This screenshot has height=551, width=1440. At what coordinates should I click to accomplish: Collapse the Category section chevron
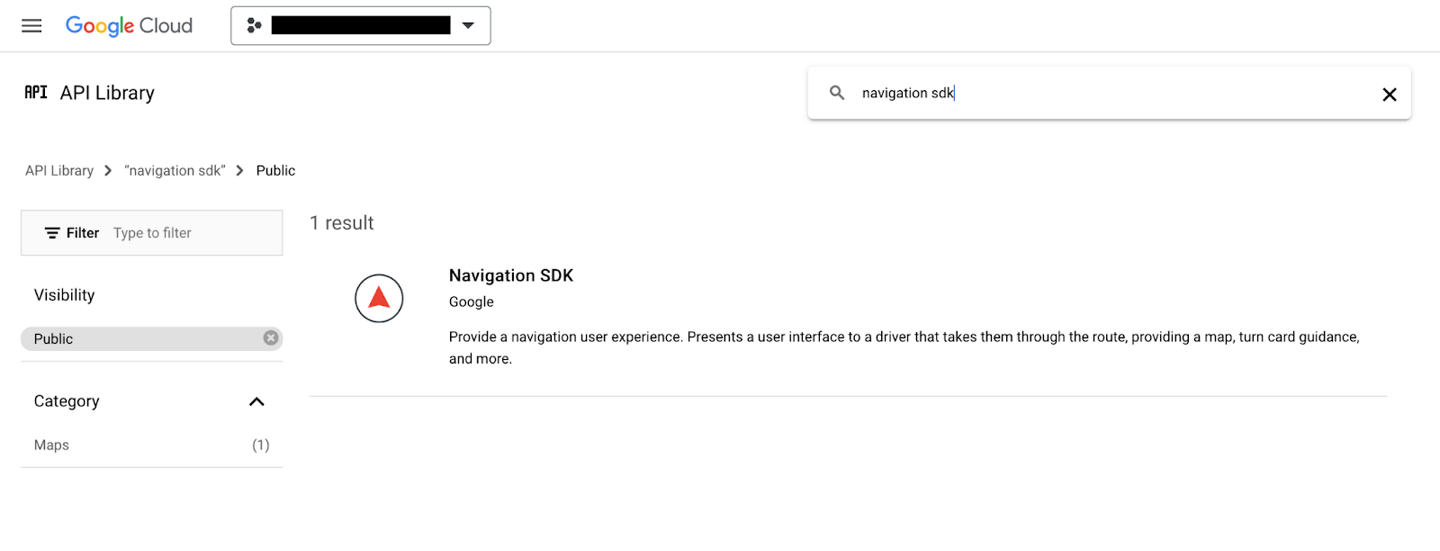click(256, 401)
